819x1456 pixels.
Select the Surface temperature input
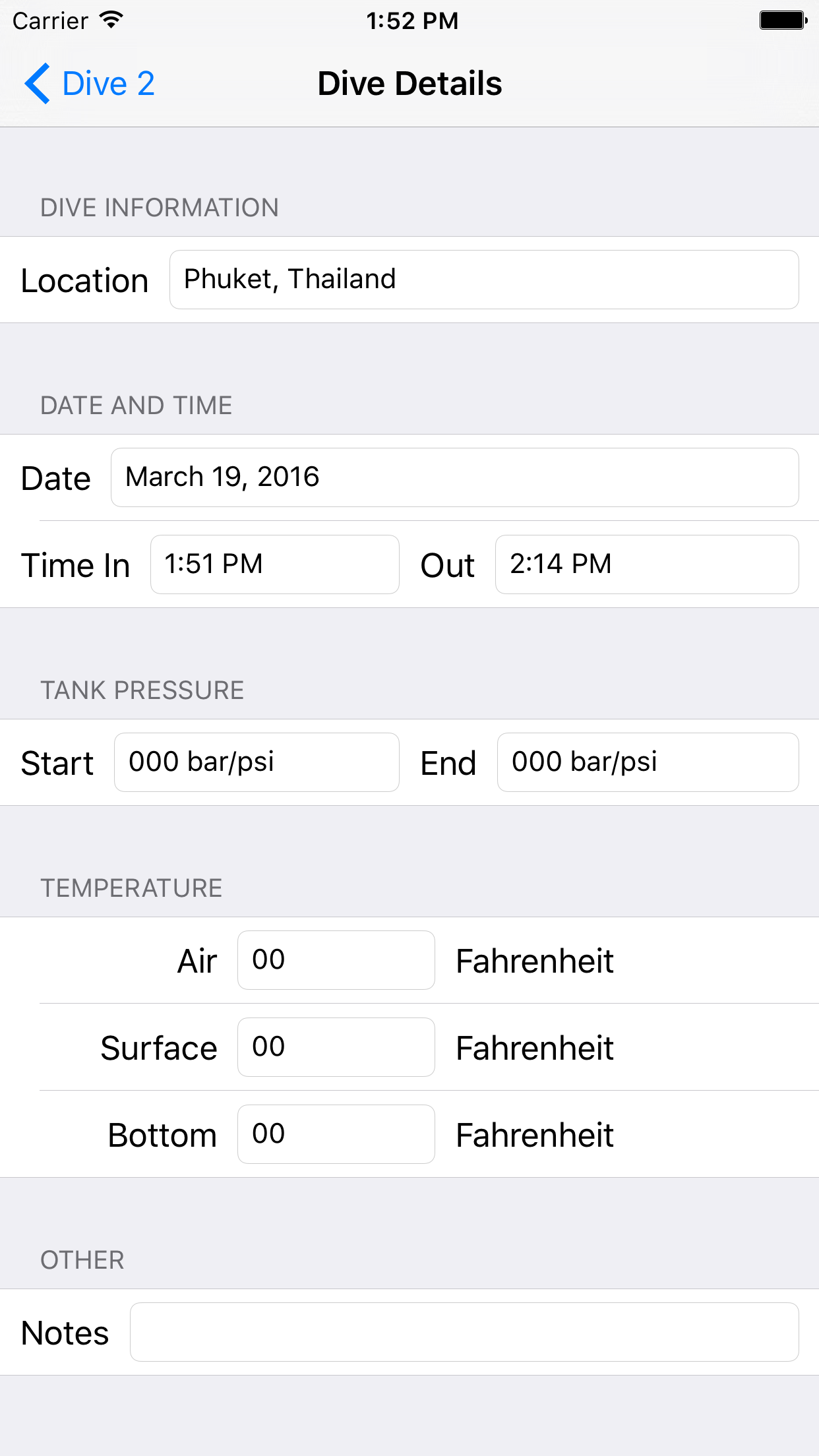(x=336, y=1047)
